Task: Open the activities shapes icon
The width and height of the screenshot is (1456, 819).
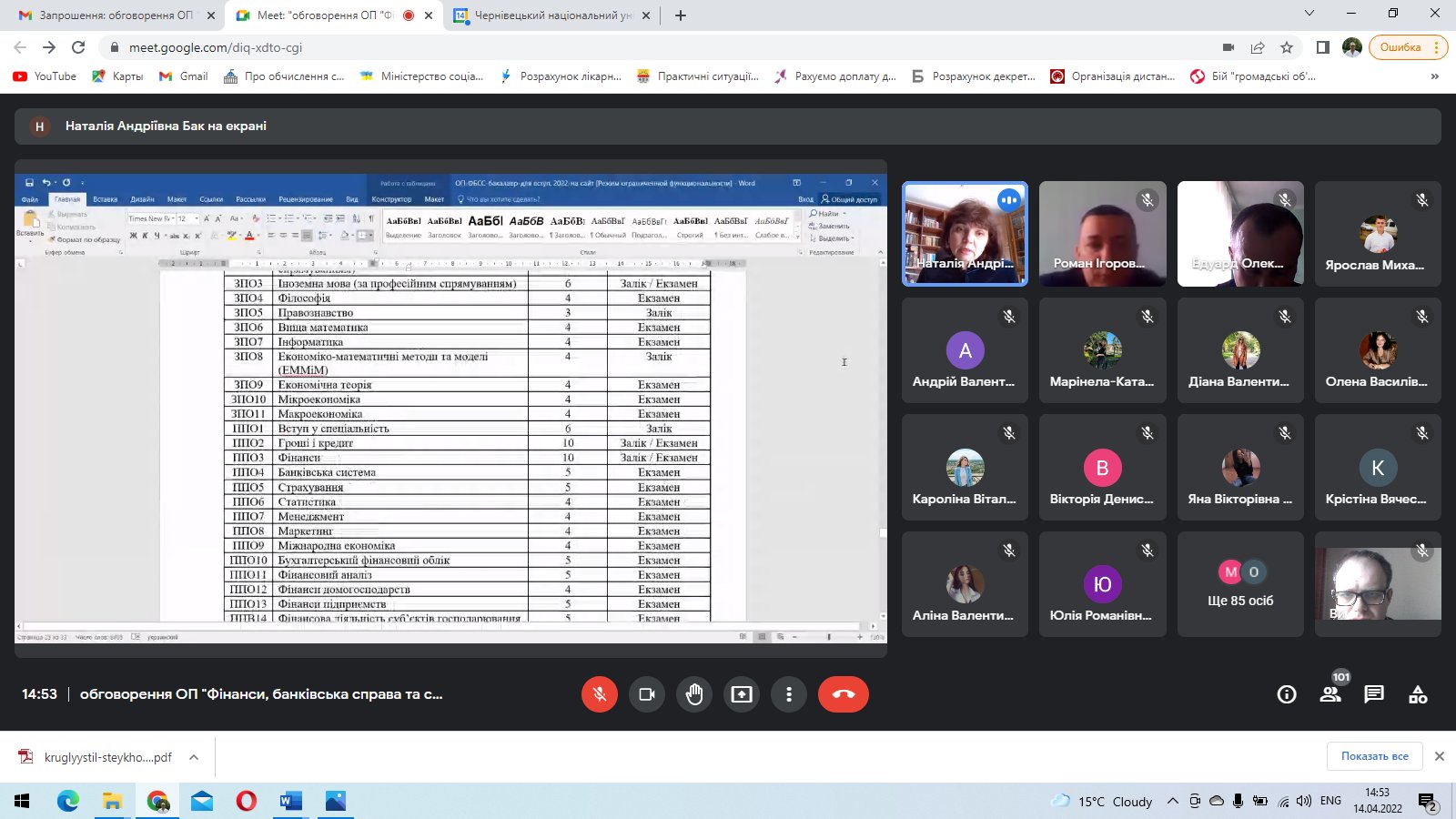Action: coord(1418,694)
